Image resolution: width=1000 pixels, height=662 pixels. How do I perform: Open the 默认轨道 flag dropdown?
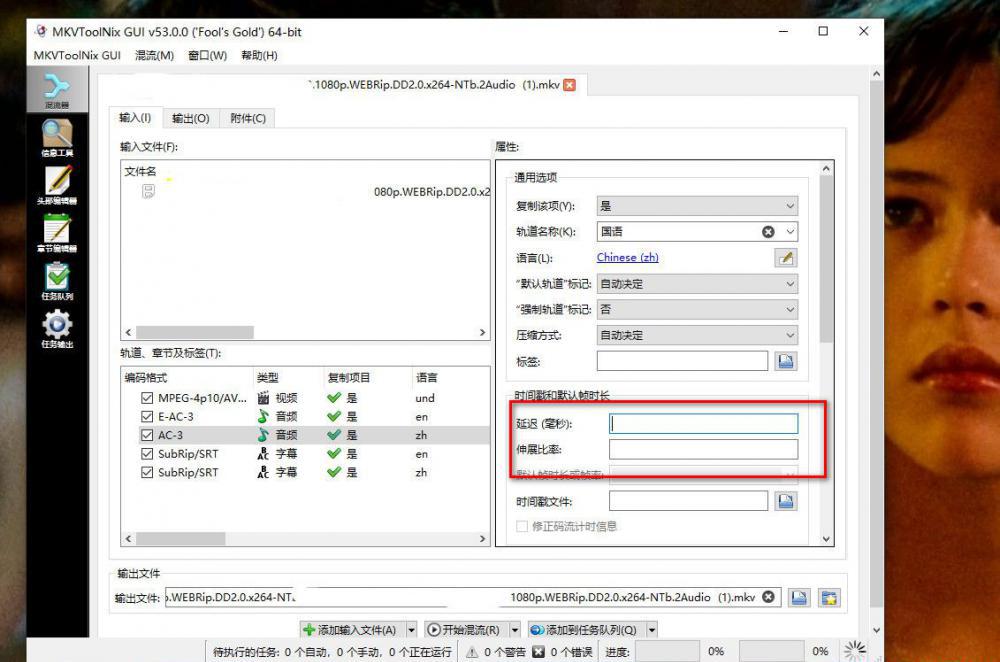click(697, 284)
